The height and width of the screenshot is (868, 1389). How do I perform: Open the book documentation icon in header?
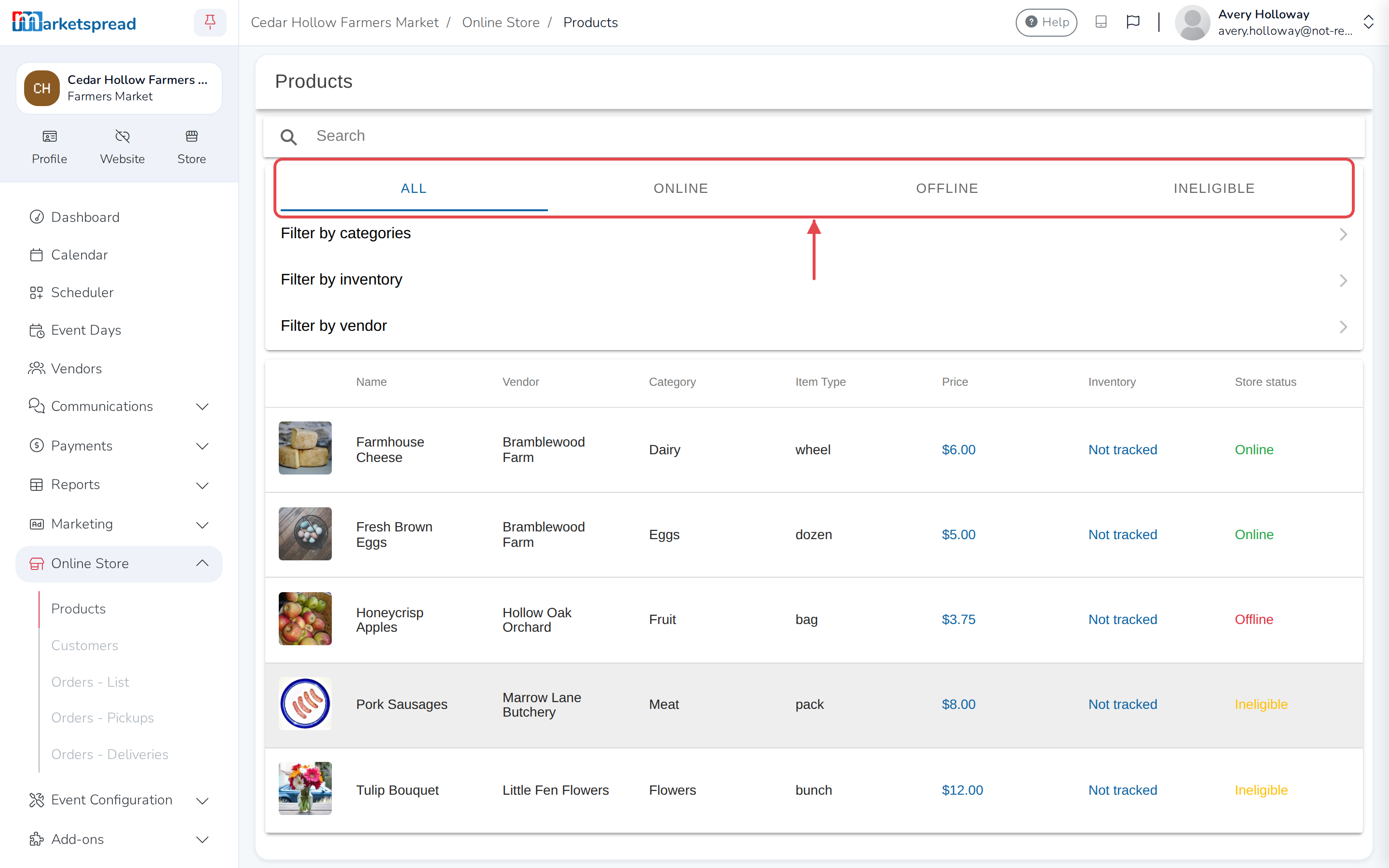coord(1101,22)
